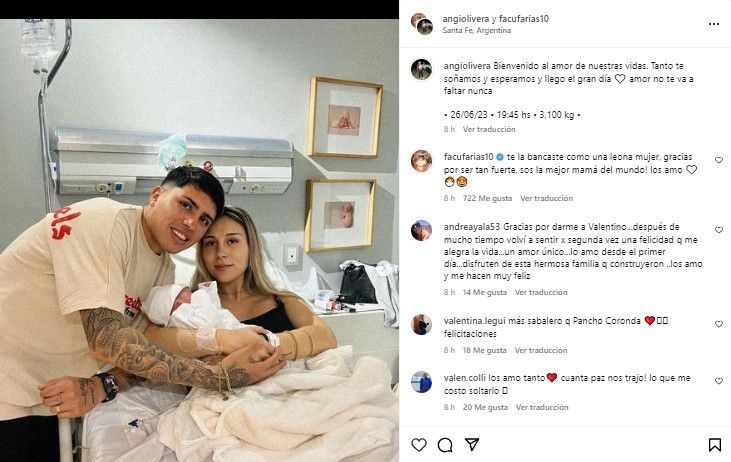Like valentina.legui's comment with the small heart
Viewport: 731px width, 462px height.
(x=719, y=324)
